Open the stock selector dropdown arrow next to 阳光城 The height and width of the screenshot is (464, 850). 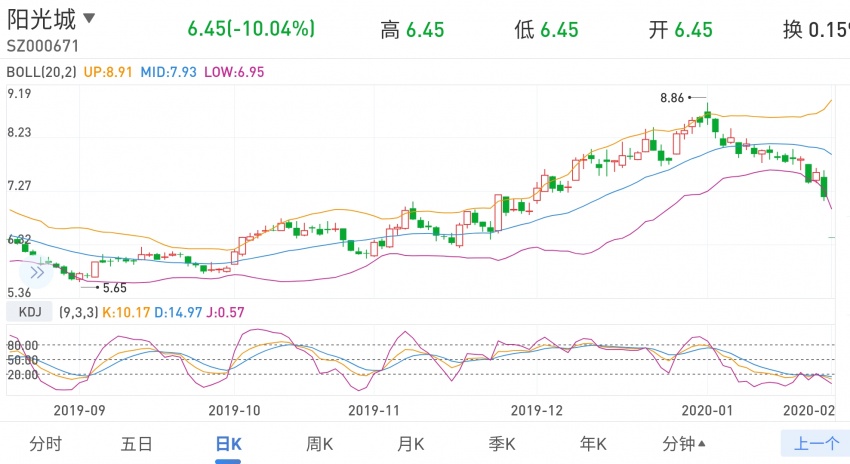coord(89,18)
